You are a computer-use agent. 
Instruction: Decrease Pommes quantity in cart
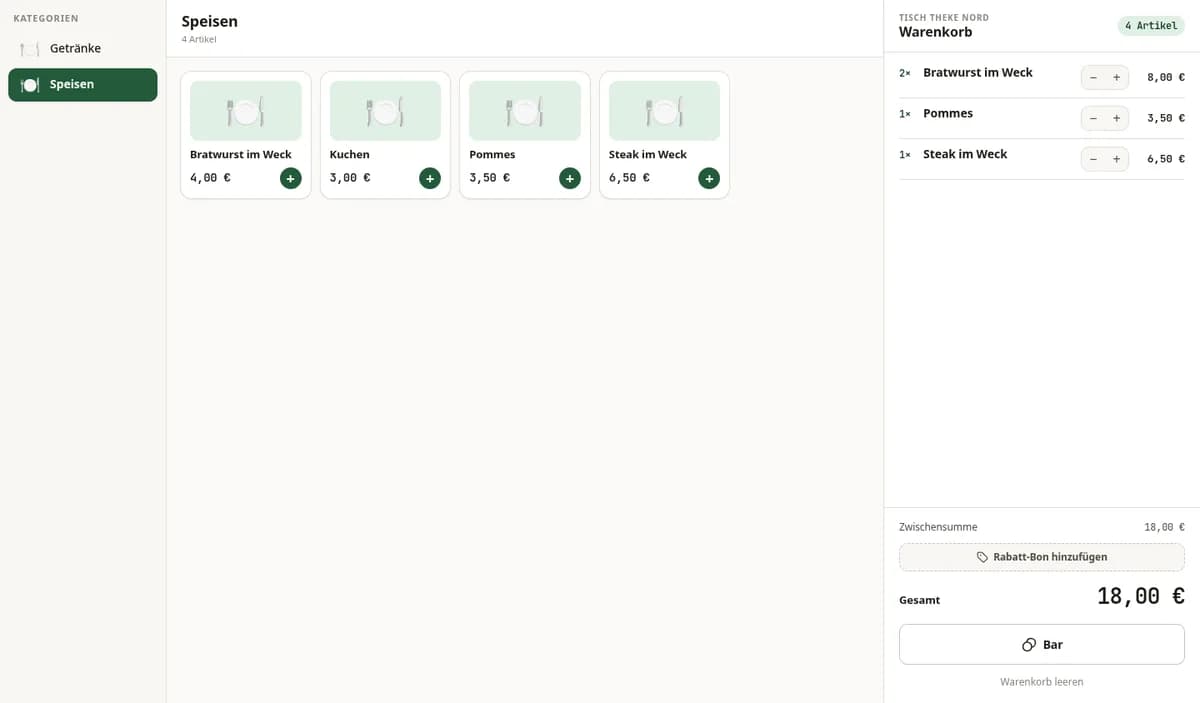tap(1093, 118)
